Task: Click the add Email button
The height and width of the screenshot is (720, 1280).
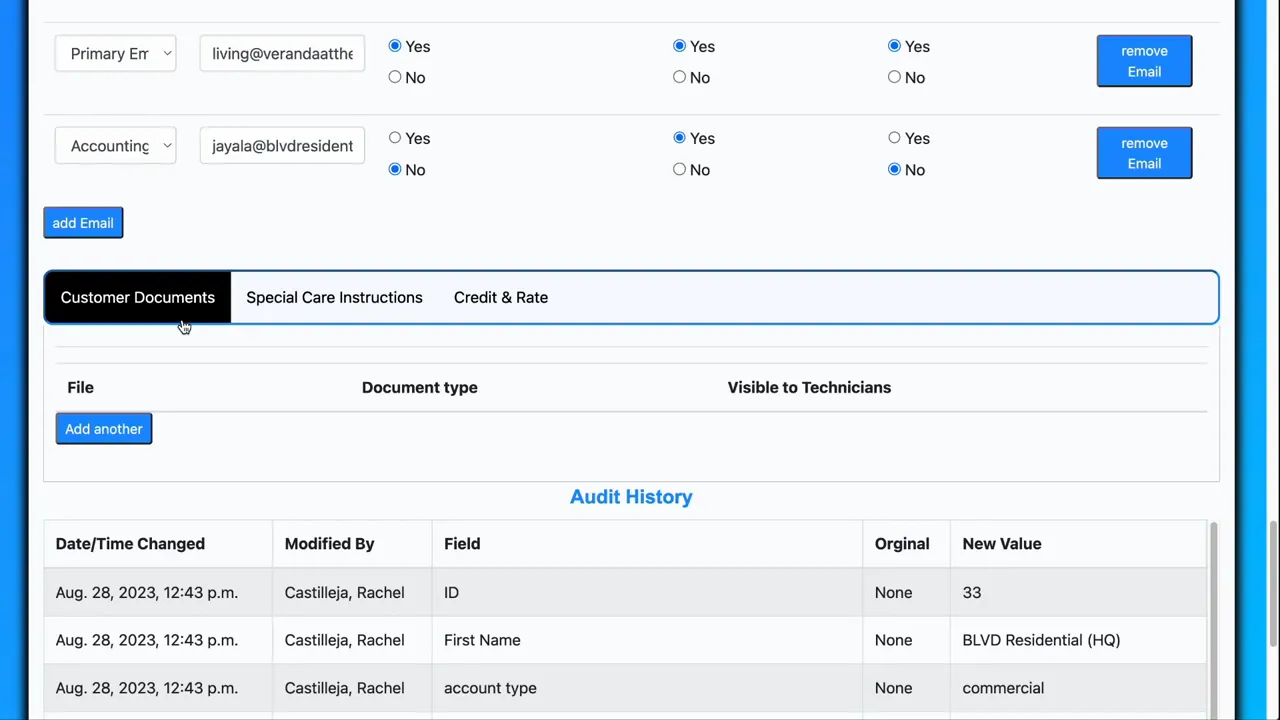Action: tap(83, 223)
